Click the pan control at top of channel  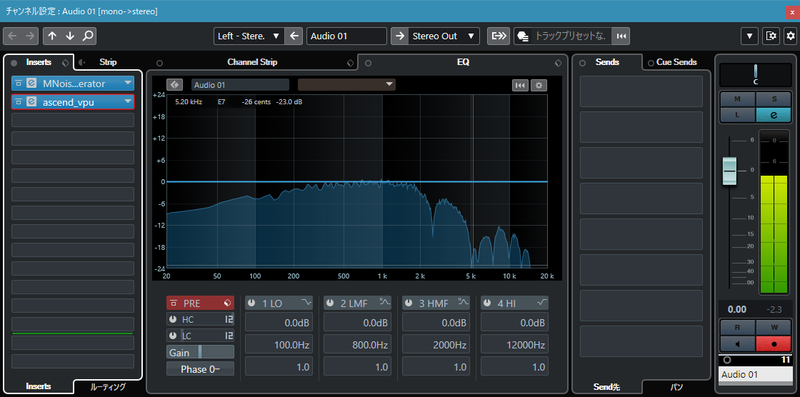pyautogui.click(x=756, y=75)
